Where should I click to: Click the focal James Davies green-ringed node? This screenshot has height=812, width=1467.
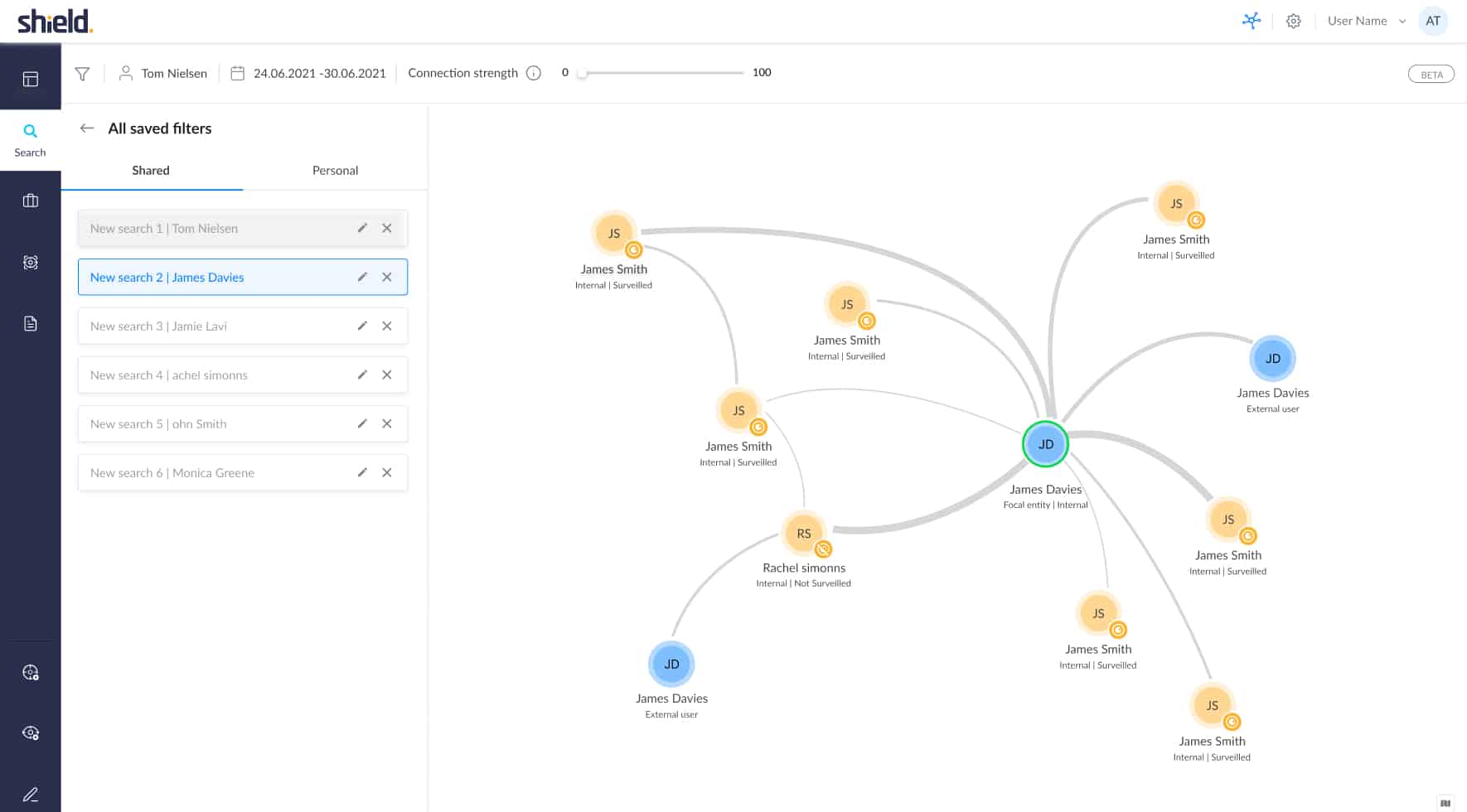tap(1045, 444)
